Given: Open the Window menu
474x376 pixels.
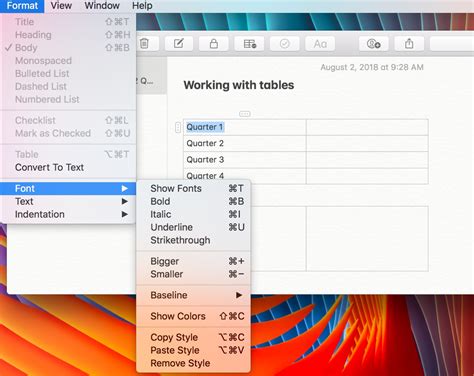Looking at the screenshot, I should click(x=102, y=6).
